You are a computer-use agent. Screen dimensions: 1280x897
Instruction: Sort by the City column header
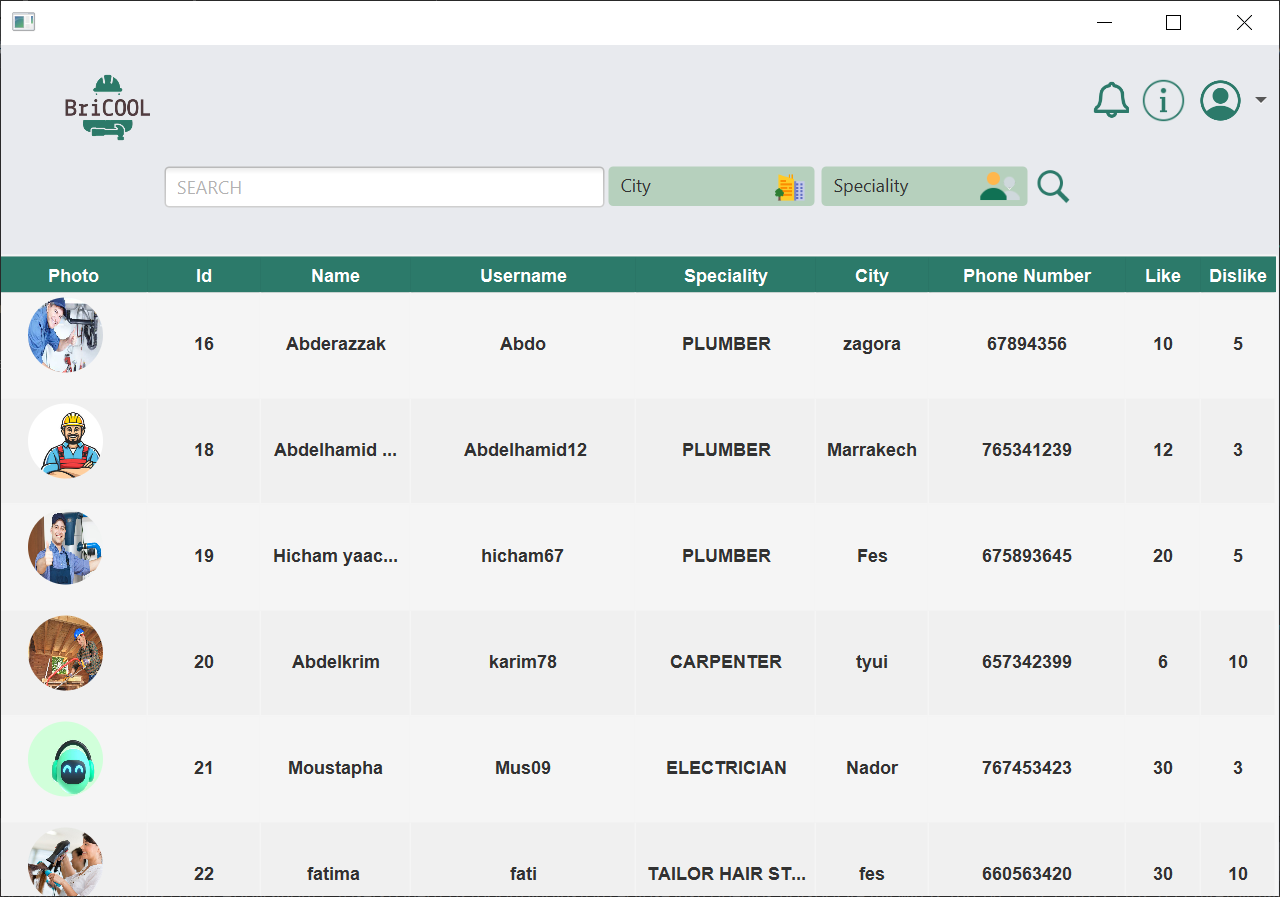coord(872,276)
